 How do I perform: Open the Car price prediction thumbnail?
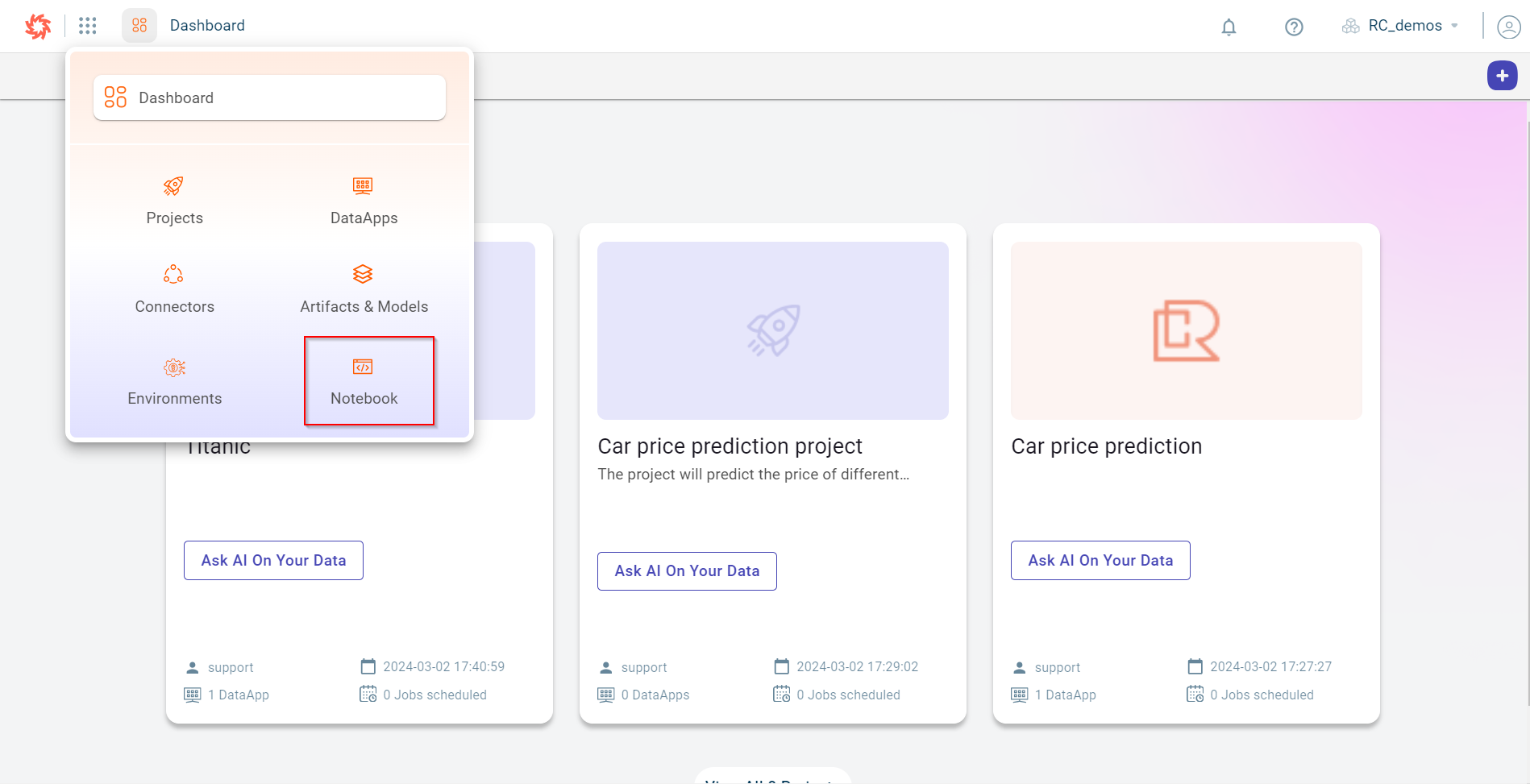pyautogui.click(x=1186, y=330)
